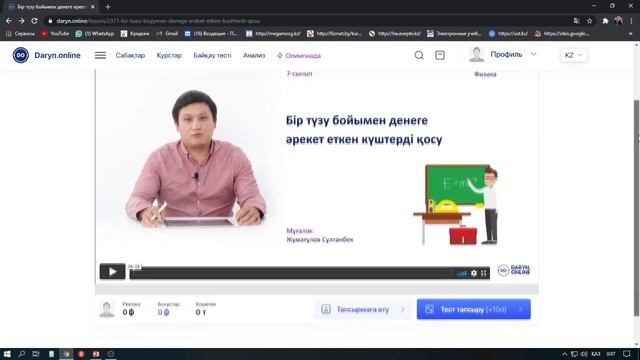Click the Бонустар 0 value
640x360 pixels.
(163, 312)
